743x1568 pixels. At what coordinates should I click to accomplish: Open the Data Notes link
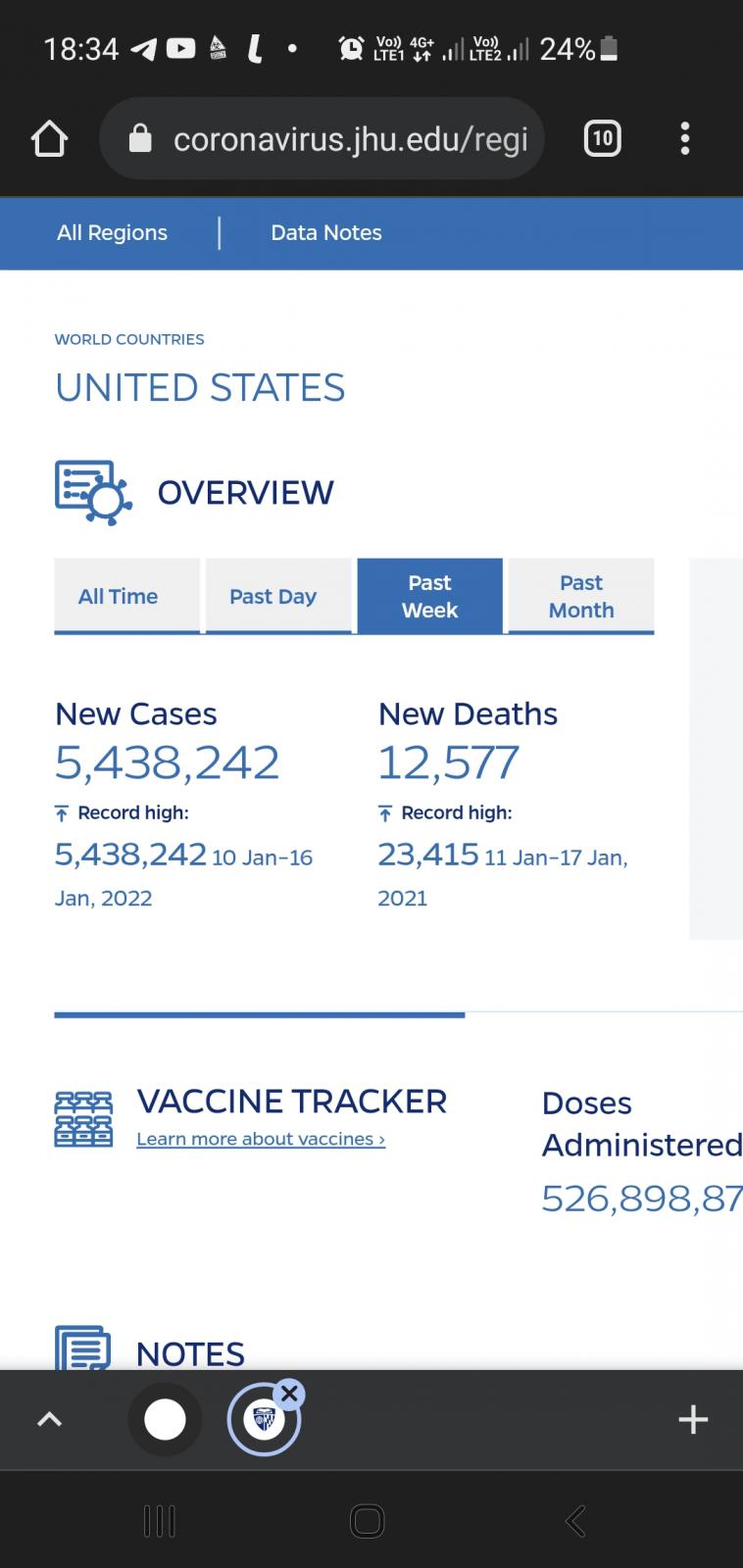325,233
